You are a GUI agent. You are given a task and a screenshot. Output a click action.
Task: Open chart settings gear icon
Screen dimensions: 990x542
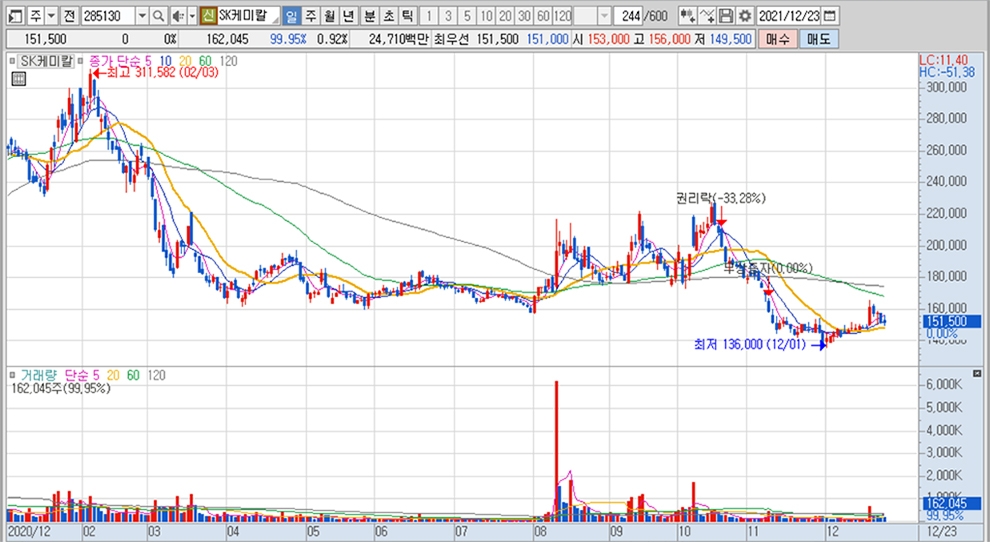click(745, 16)
